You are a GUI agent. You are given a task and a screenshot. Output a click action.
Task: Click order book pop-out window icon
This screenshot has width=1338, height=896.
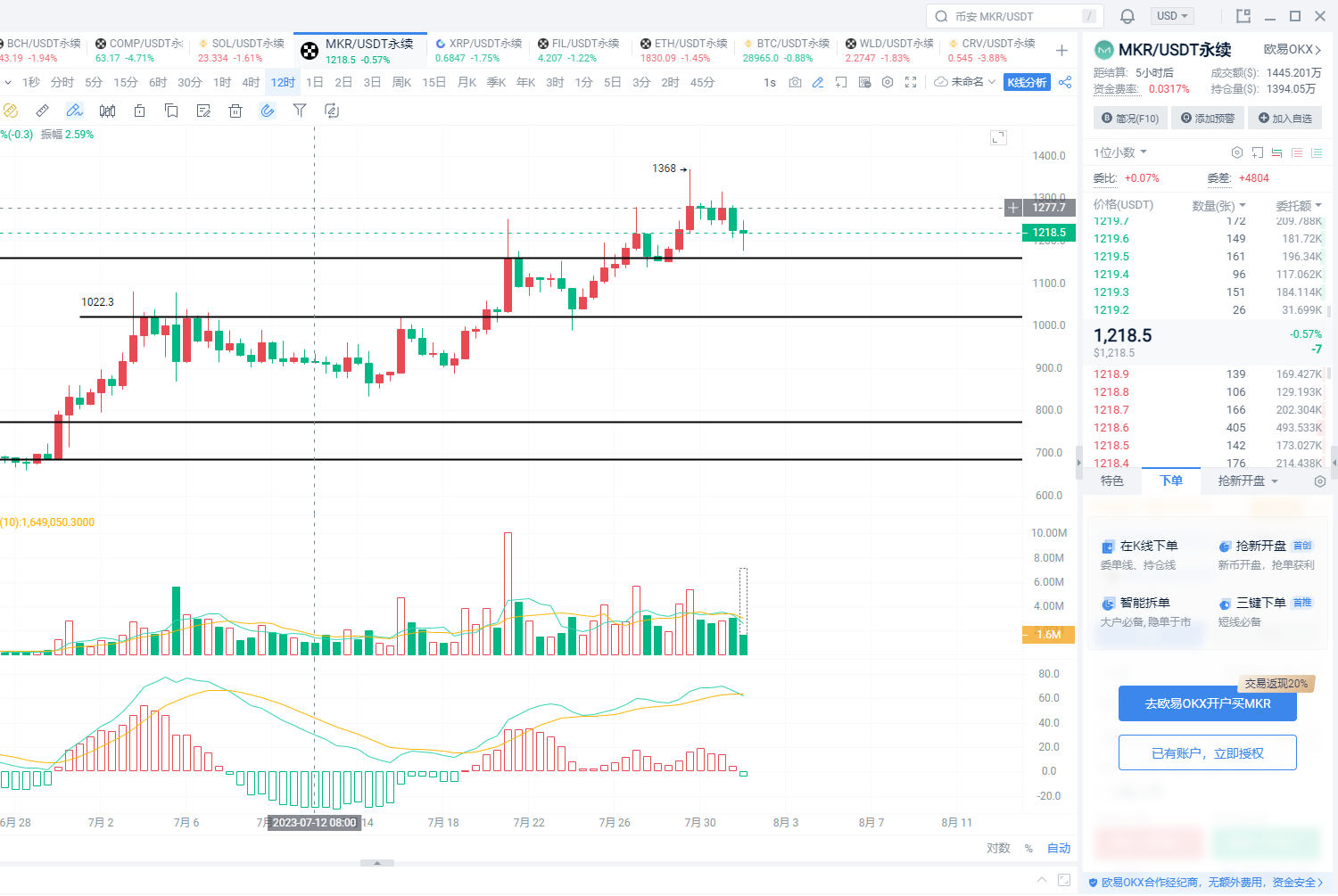click(1258, 152)
